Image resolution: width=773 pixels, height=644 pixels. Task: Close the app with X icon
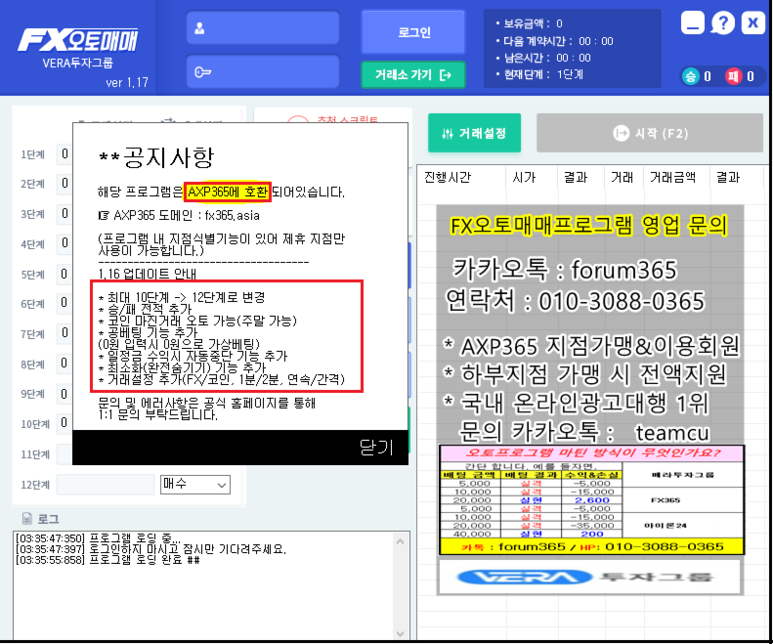(753, 23)
